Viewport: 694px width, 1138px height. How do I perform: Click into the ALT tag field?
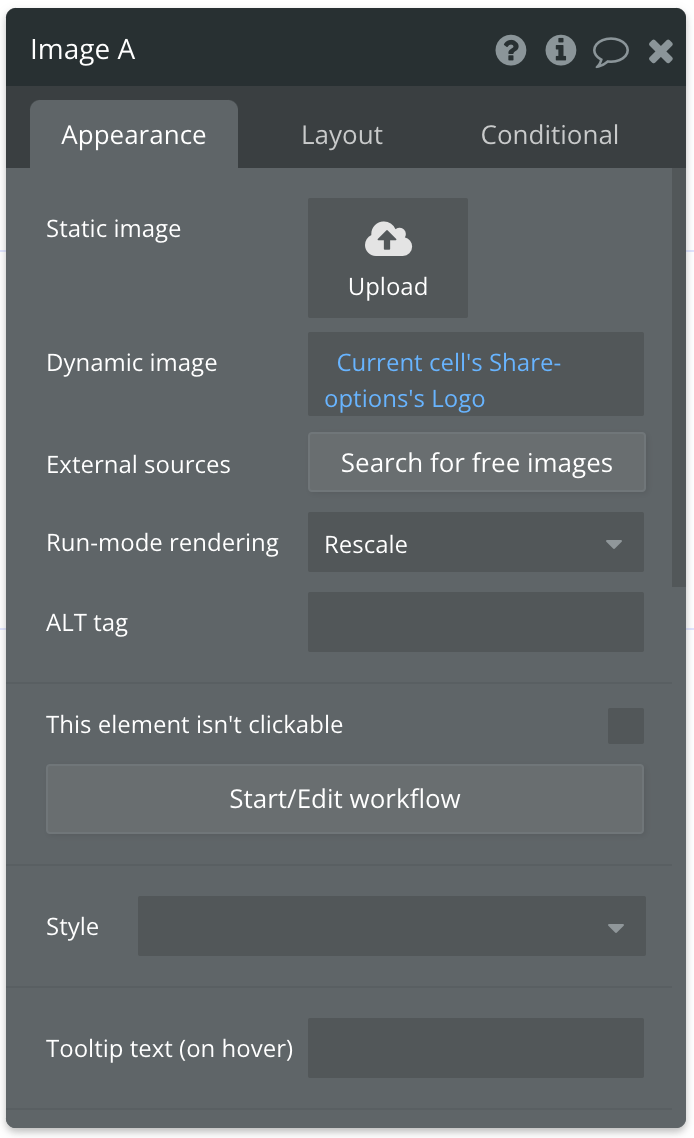[475, 622]
